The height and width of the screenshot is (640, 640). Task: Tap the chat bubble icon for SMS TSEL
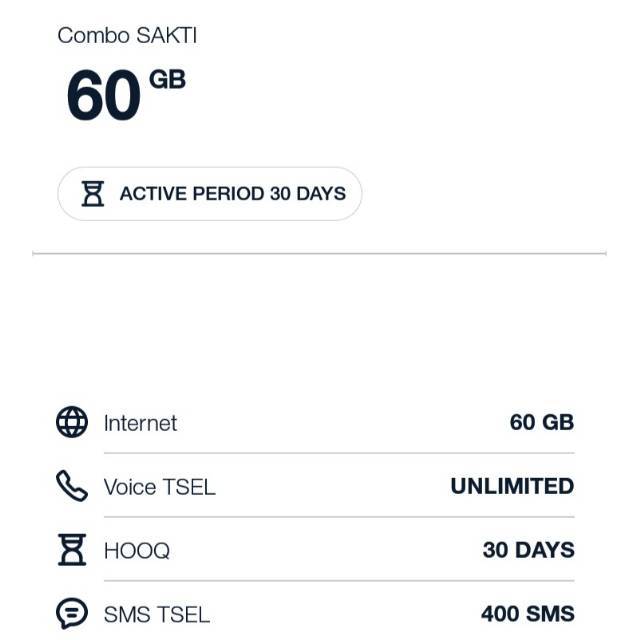(x=72, y=613)
